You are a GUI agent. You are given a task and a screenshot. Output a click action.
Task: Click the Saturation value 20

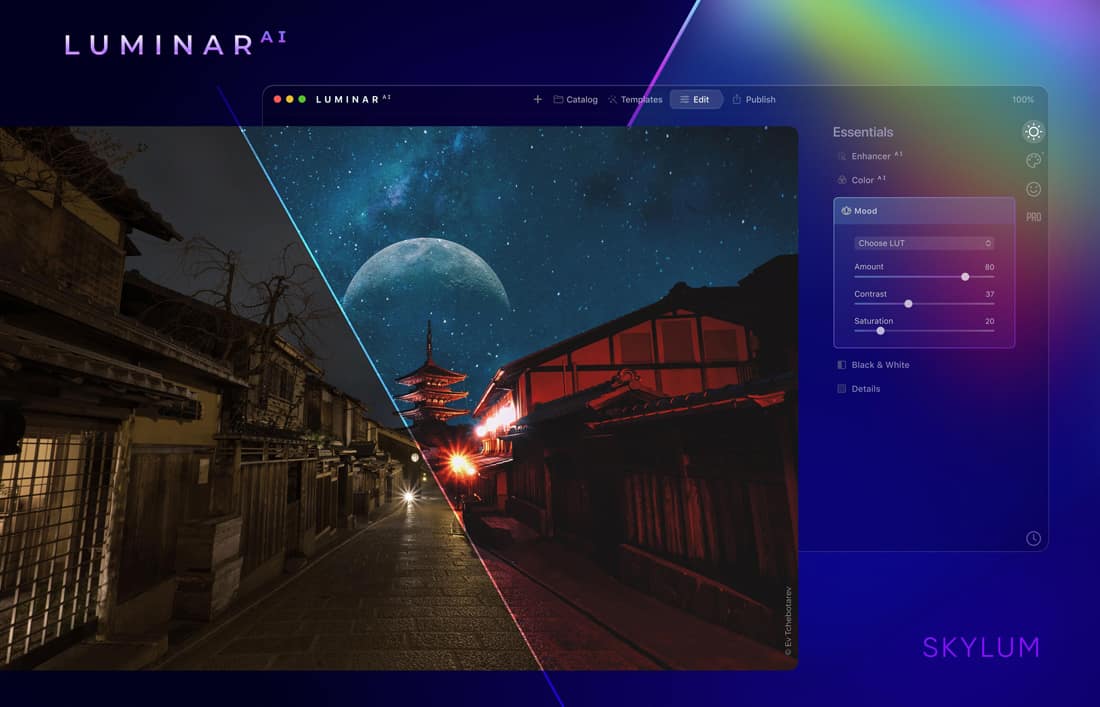989,321
